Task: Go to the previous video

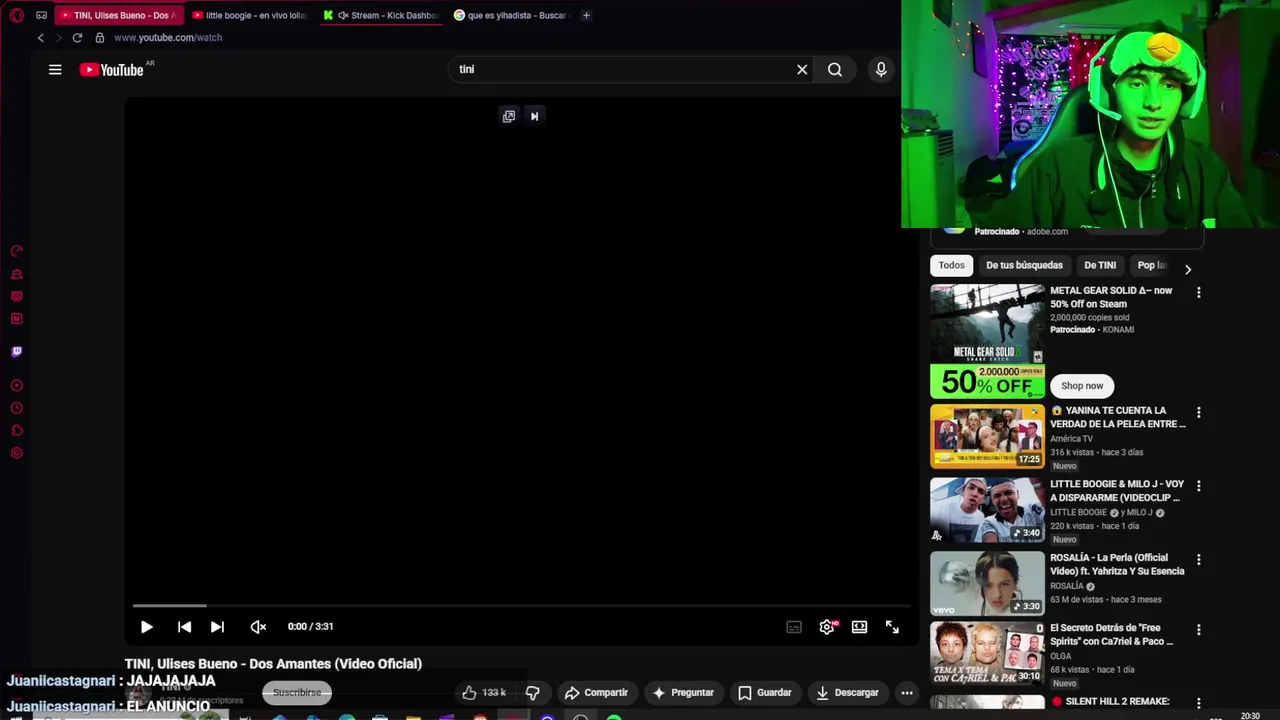Action: (x=184, y=627)
